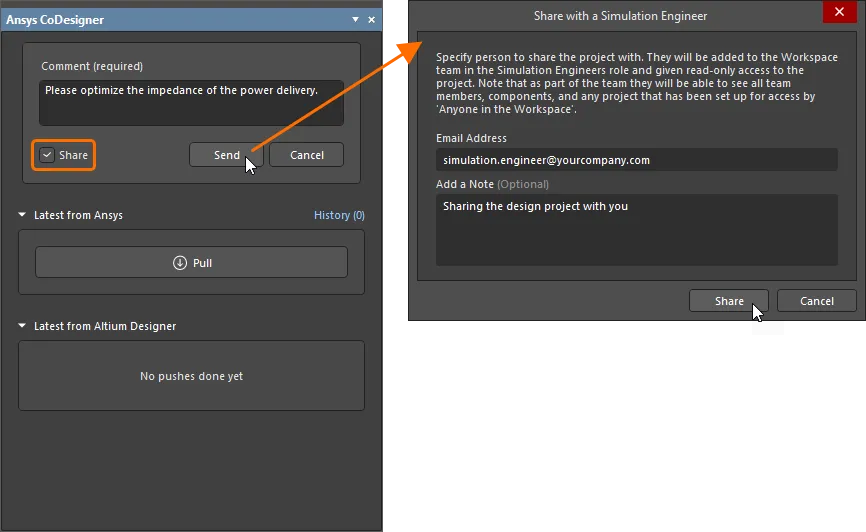The image size is (866, 532).
Task: Click the 'Add a Note (Optional)' label
Action: [493, 184]
